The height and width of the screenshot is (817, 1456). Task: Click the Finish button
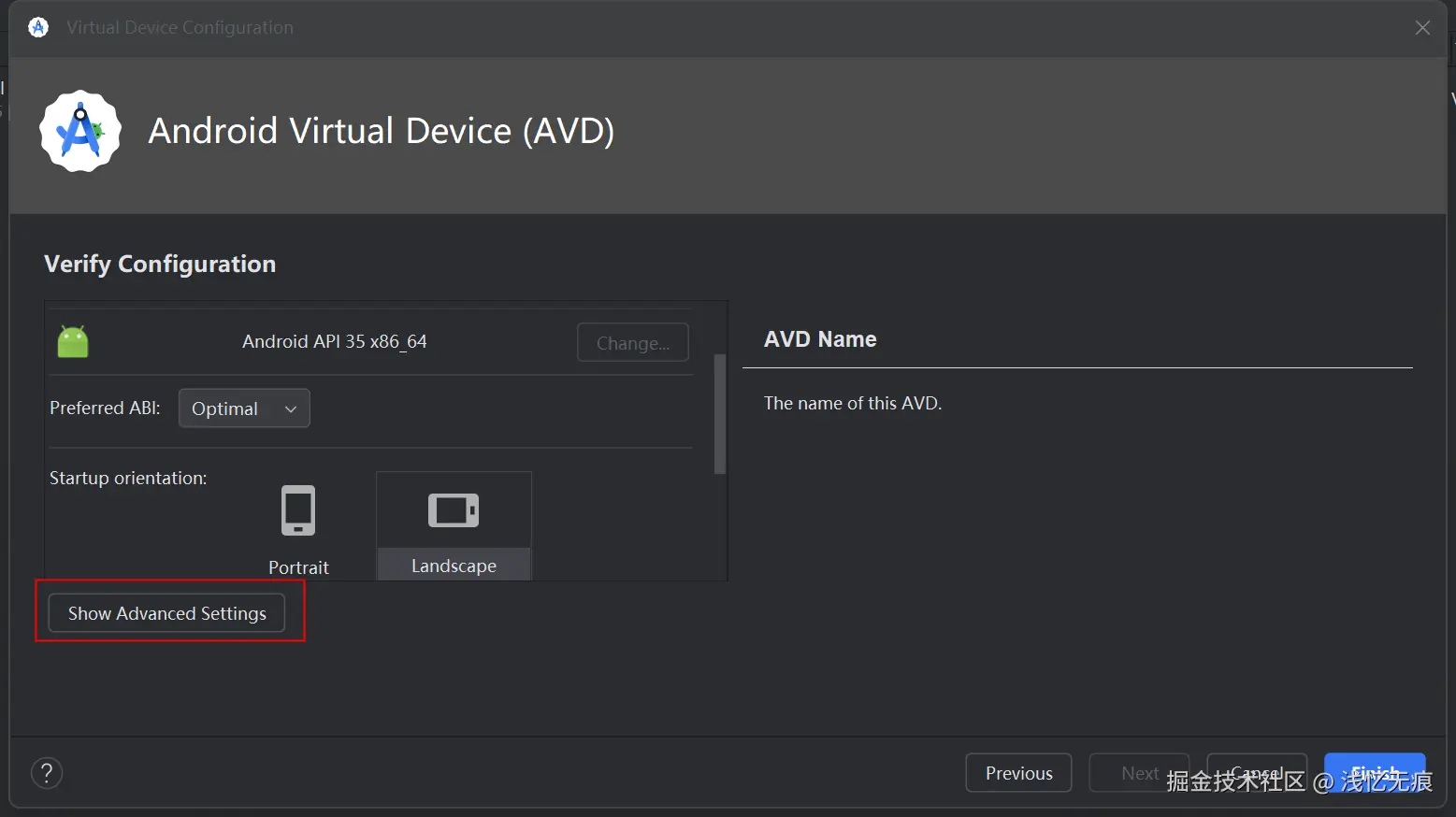pos(1375,773)
